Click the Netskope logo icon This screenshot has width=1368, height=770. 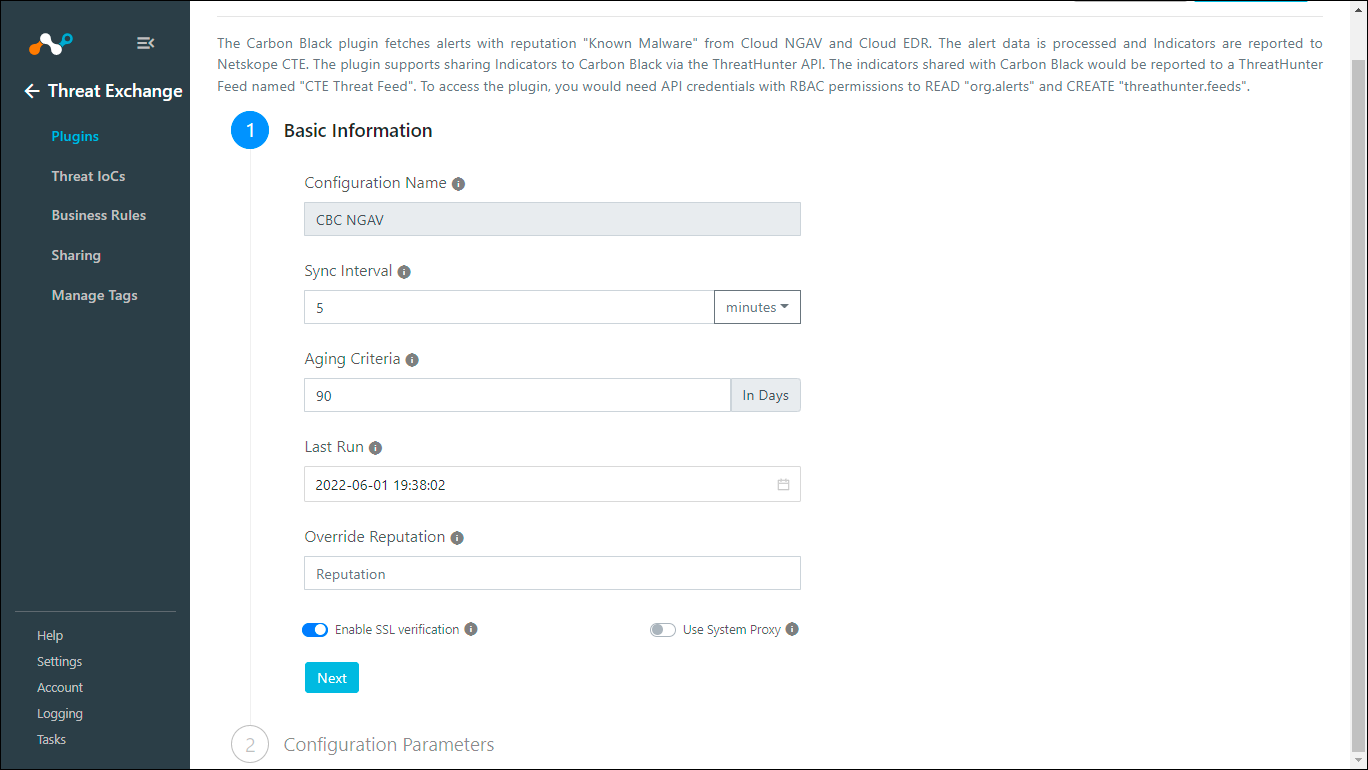coord(50,43)
